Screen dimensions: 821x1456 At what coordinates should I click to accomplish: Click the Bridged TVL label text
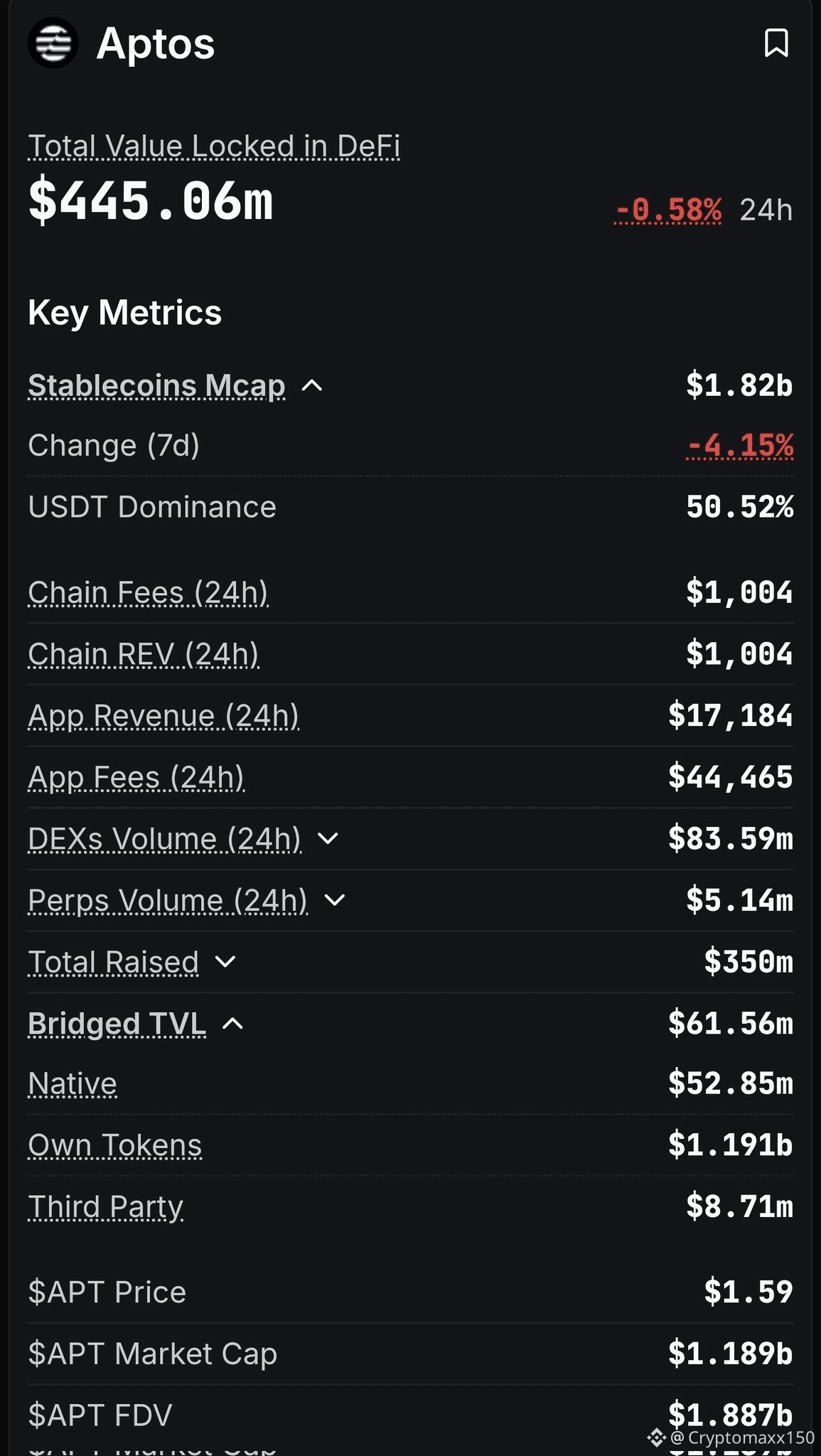pos(117,1024)
